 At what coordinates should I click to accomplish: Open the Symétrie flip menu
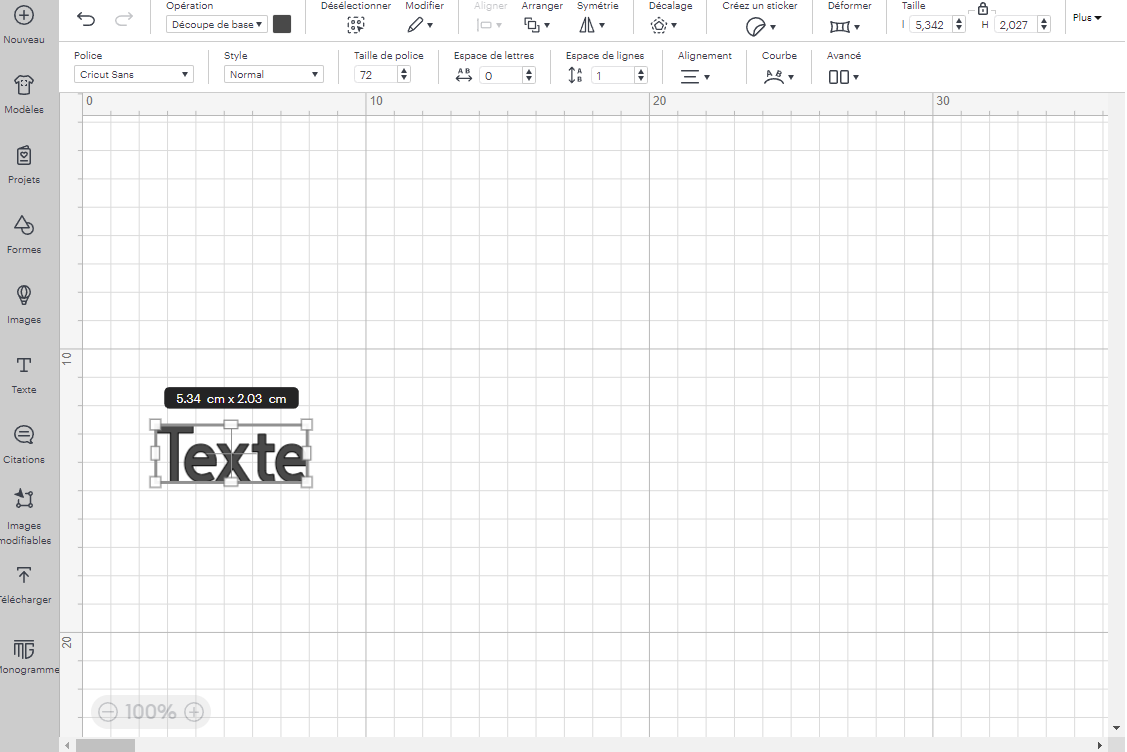click(592, 25)
